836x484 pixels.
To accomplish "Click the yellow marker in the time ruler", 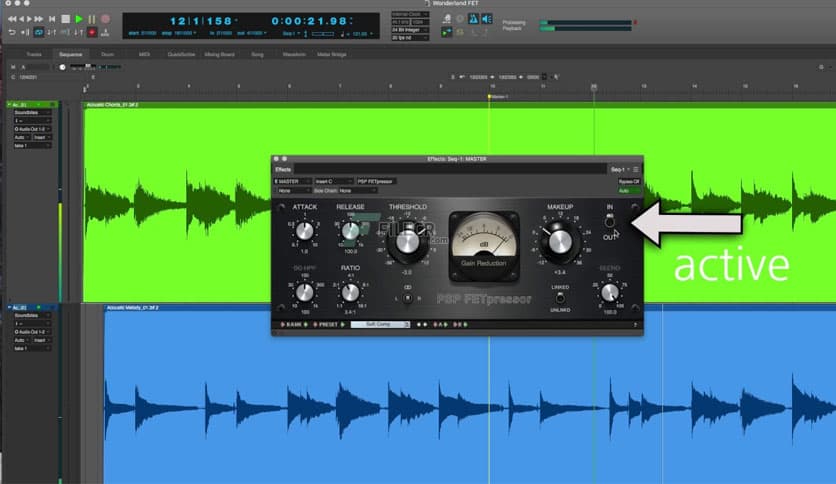I will point(489,96).
